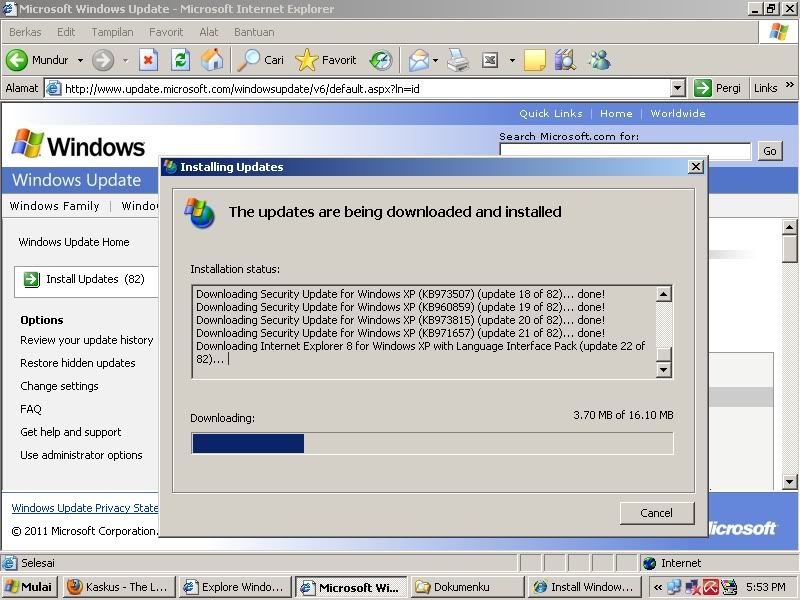Open Windows Family link

pos(55,206)
